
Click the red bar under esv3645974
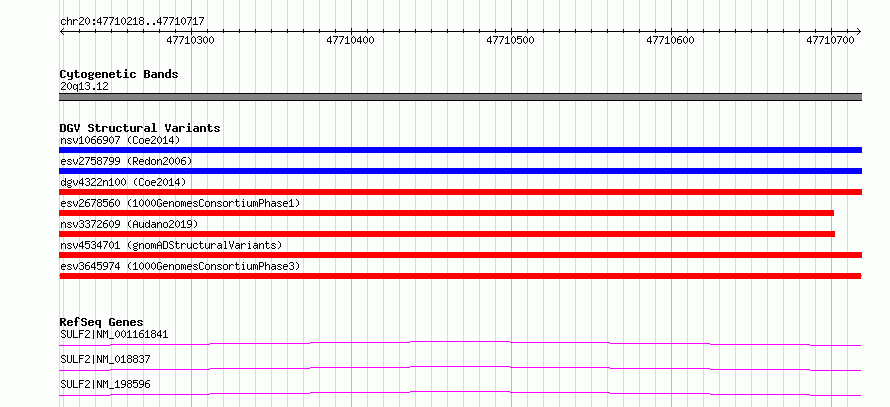pyautogui.click(x=460, y=276)
